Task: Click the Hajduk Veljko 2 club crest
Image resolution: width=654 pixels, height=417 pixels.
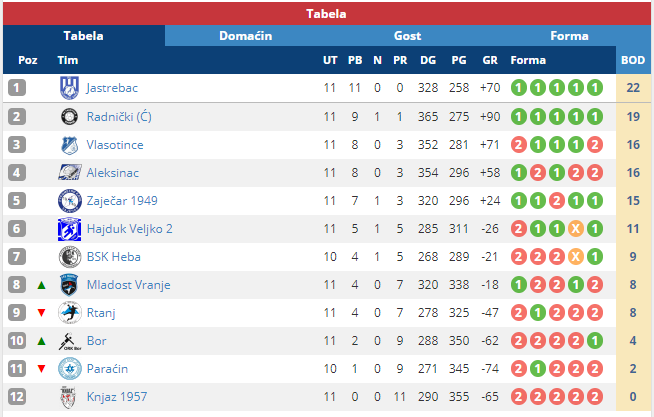Action: (68, 229)
